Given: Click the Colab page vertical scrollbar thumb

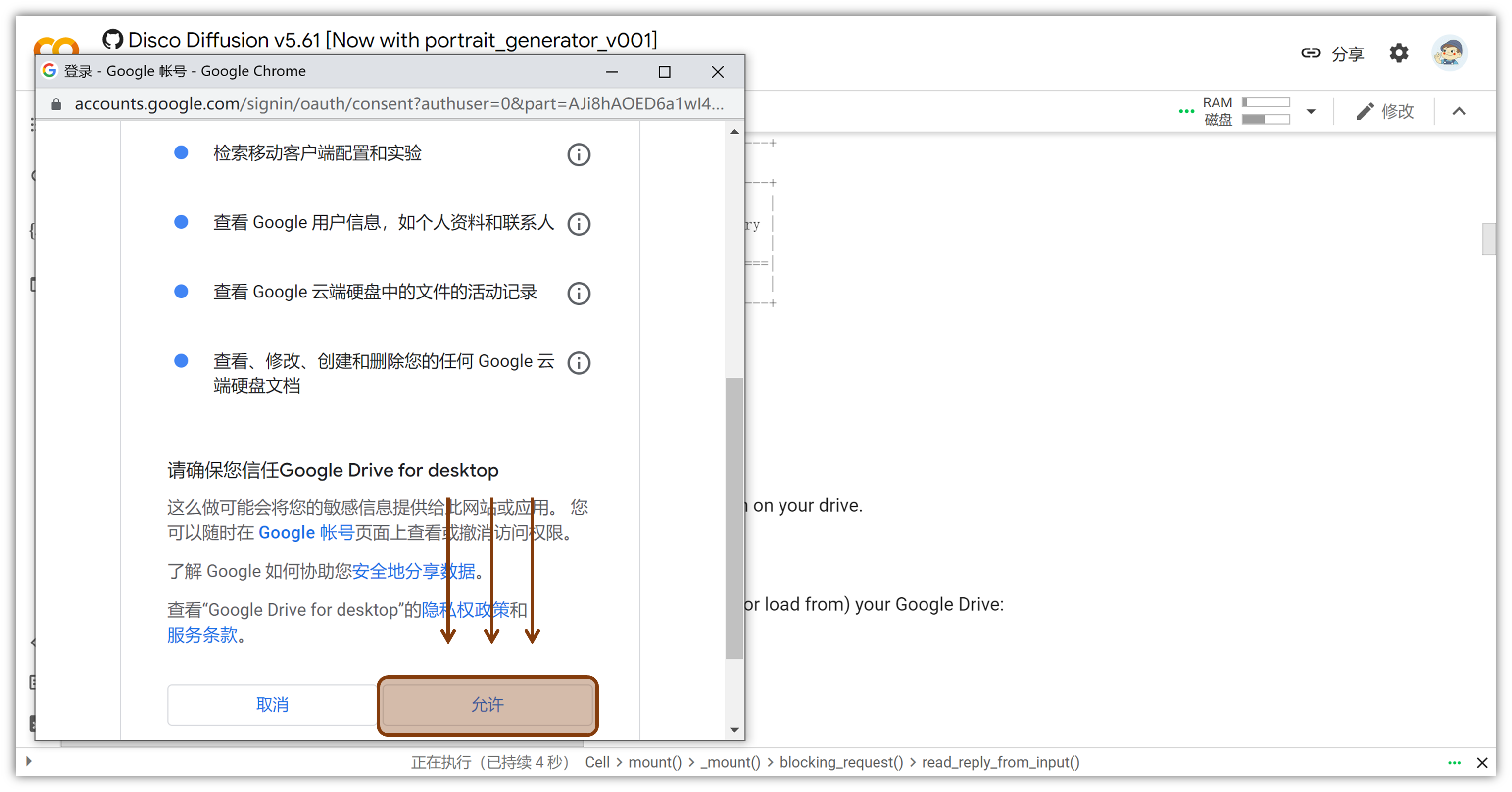Looking at the screenshot, I should click(x=1489, y=239).
